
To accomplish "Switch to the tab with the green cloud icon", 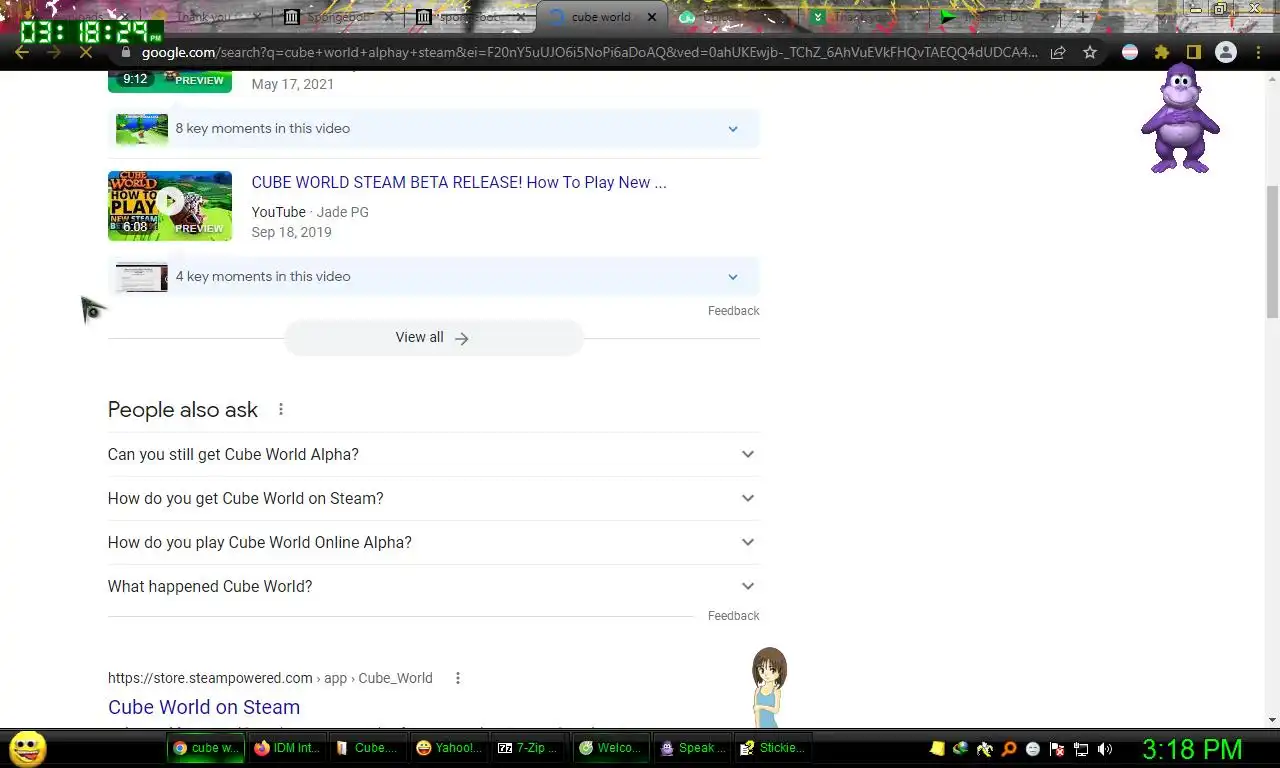I will 732,17.
